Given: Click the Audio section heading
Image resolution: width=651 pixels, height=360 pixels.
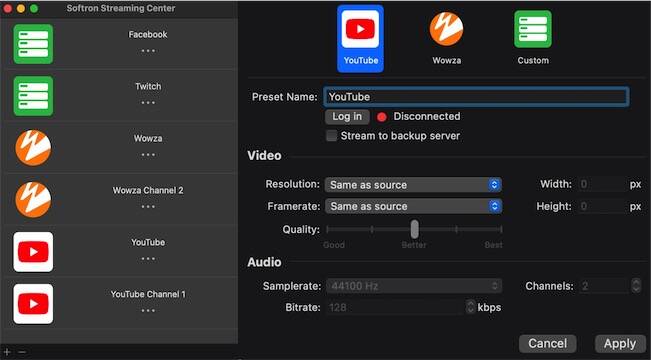Looking at the screenshot, I should [264, 262].
